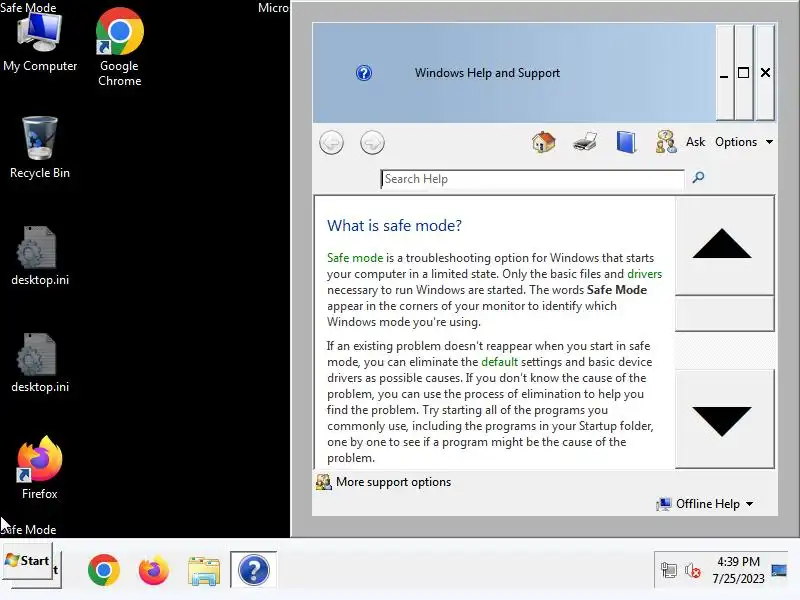Click the scrollbar up arrow
800x600 pixels.
click(x=724, y=245)
